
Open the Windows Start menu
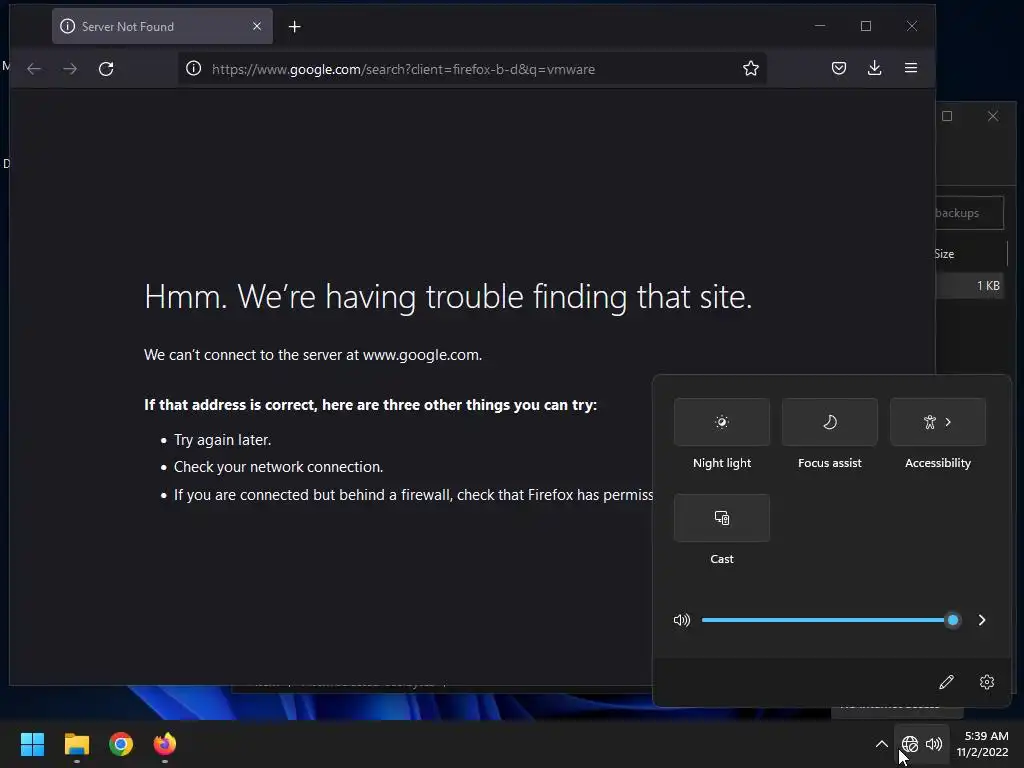32,744
